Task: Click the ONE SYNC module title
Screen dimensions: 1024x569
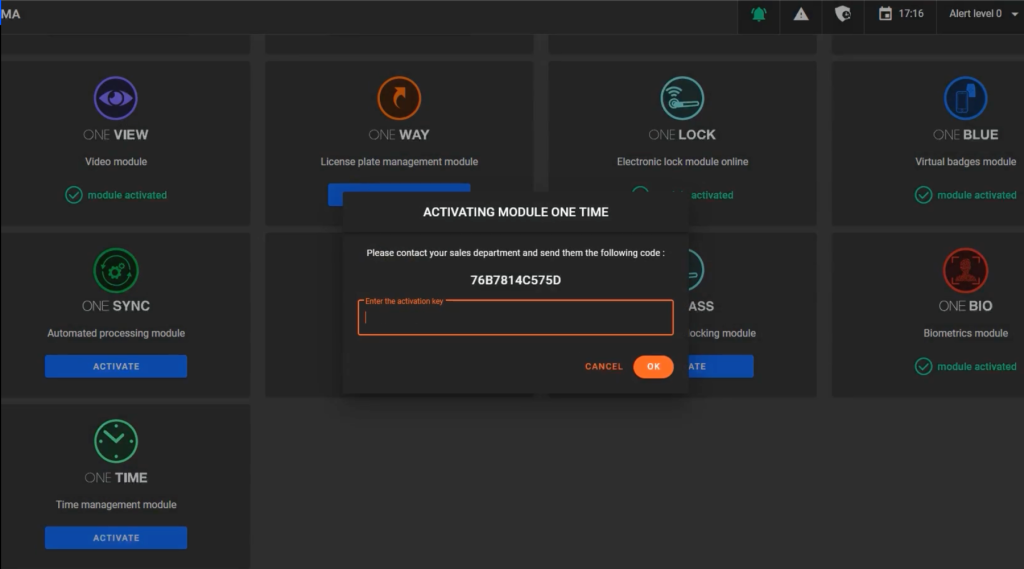Action: [x=116, y=306]
